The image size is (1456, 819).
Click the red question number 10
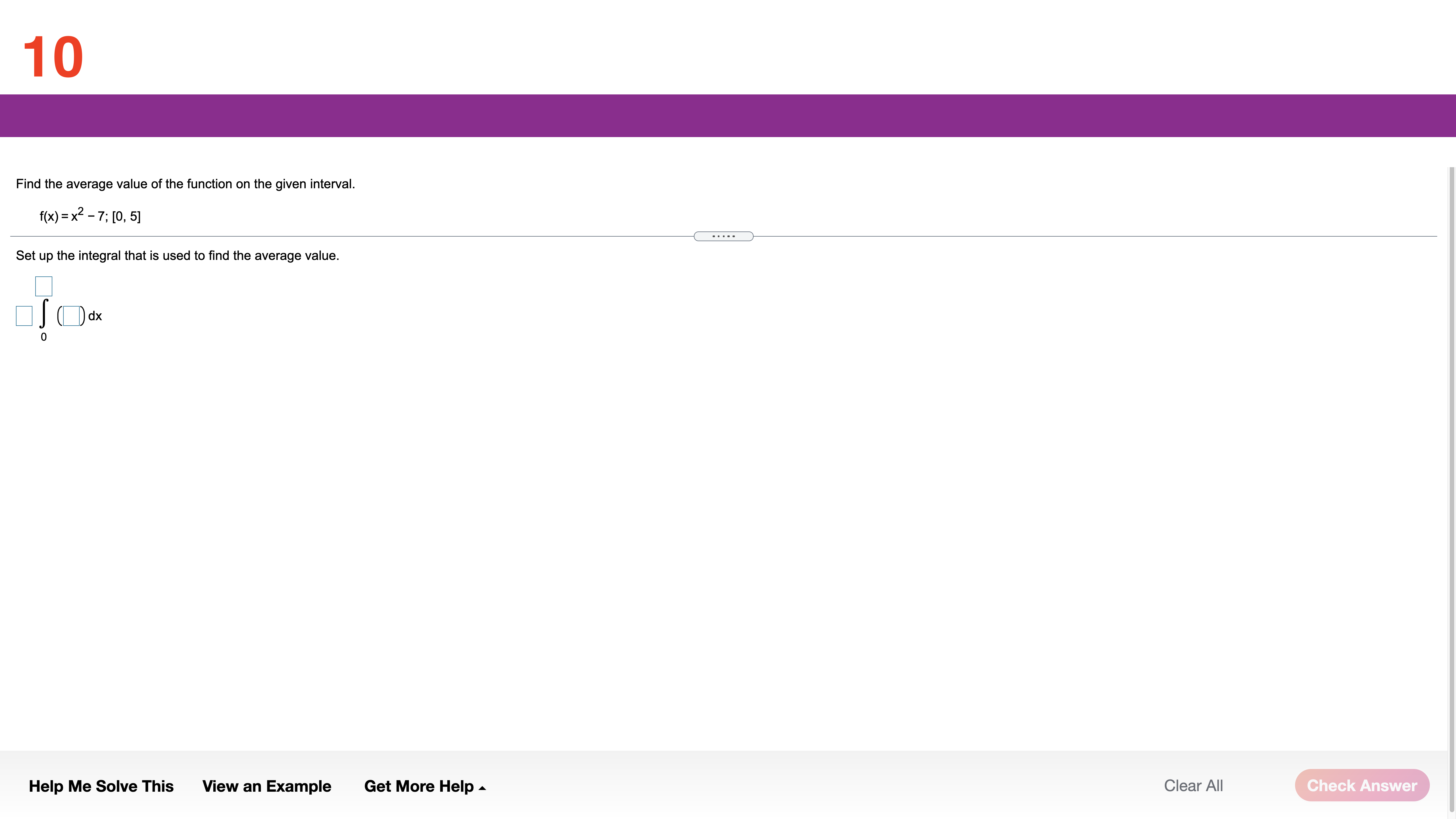coord(53,57)
